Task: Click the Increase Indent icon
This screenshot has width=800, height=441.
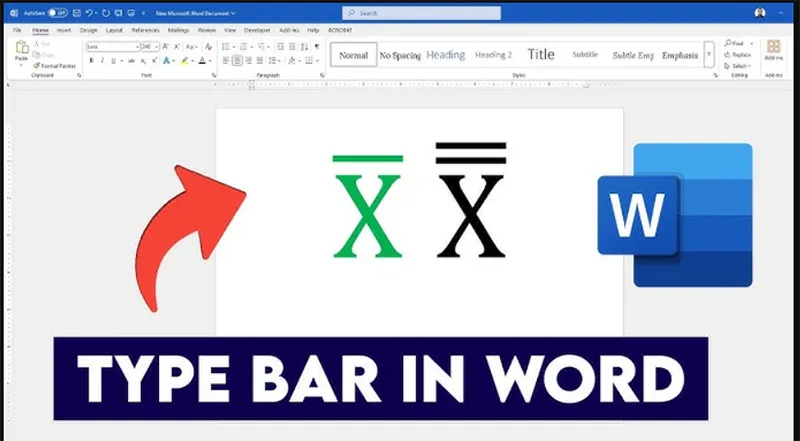Action: click(x=292, y=46)
